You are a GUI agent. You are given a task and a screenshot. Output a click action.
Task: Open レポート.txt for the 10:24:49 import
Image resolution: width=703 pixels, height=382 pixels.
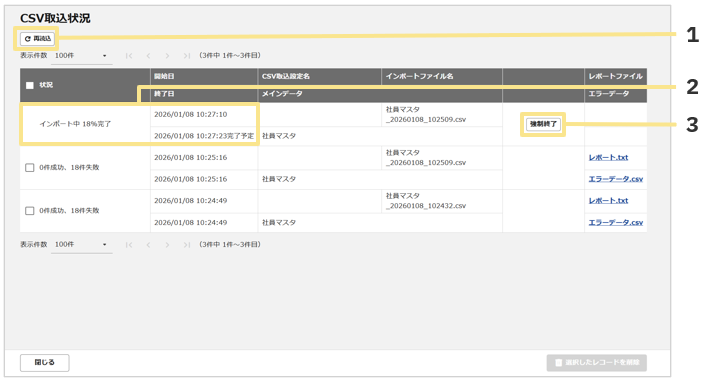pyautogui.click(x=608, y=200)
